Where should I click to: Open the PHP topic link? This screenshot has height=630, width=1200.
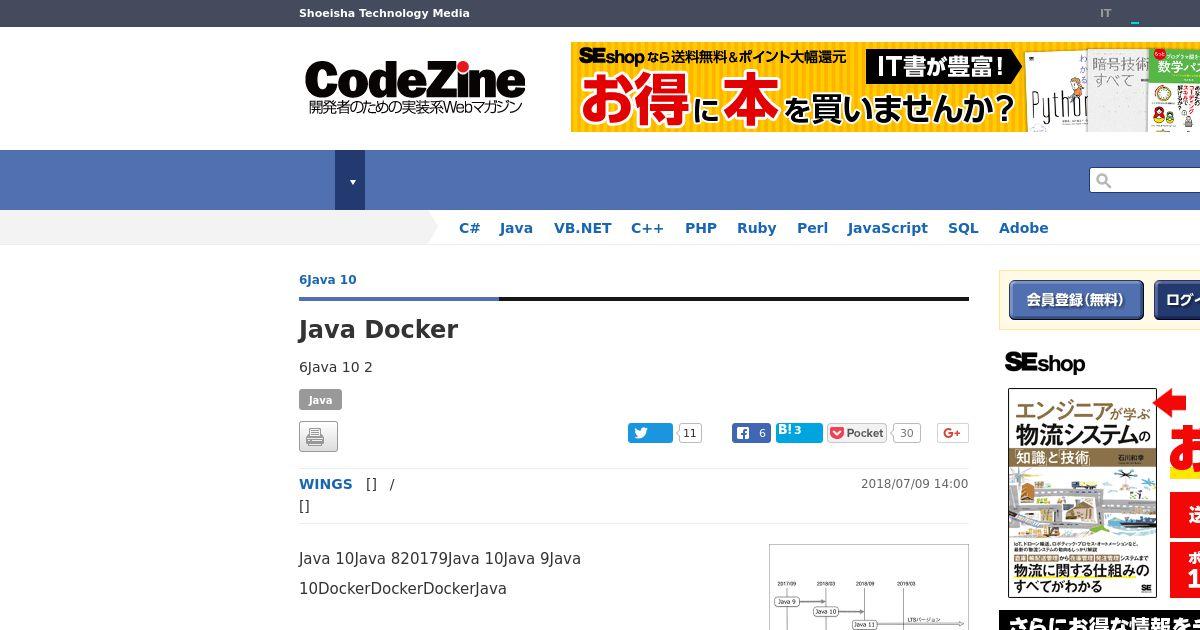(x=700, y=228)
